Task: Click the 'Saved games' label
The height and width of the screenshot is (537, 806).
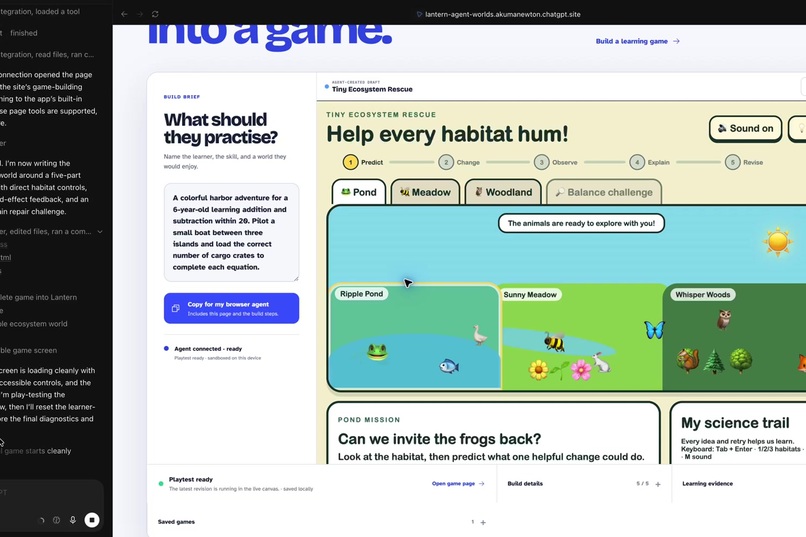Action: point(176,522)
